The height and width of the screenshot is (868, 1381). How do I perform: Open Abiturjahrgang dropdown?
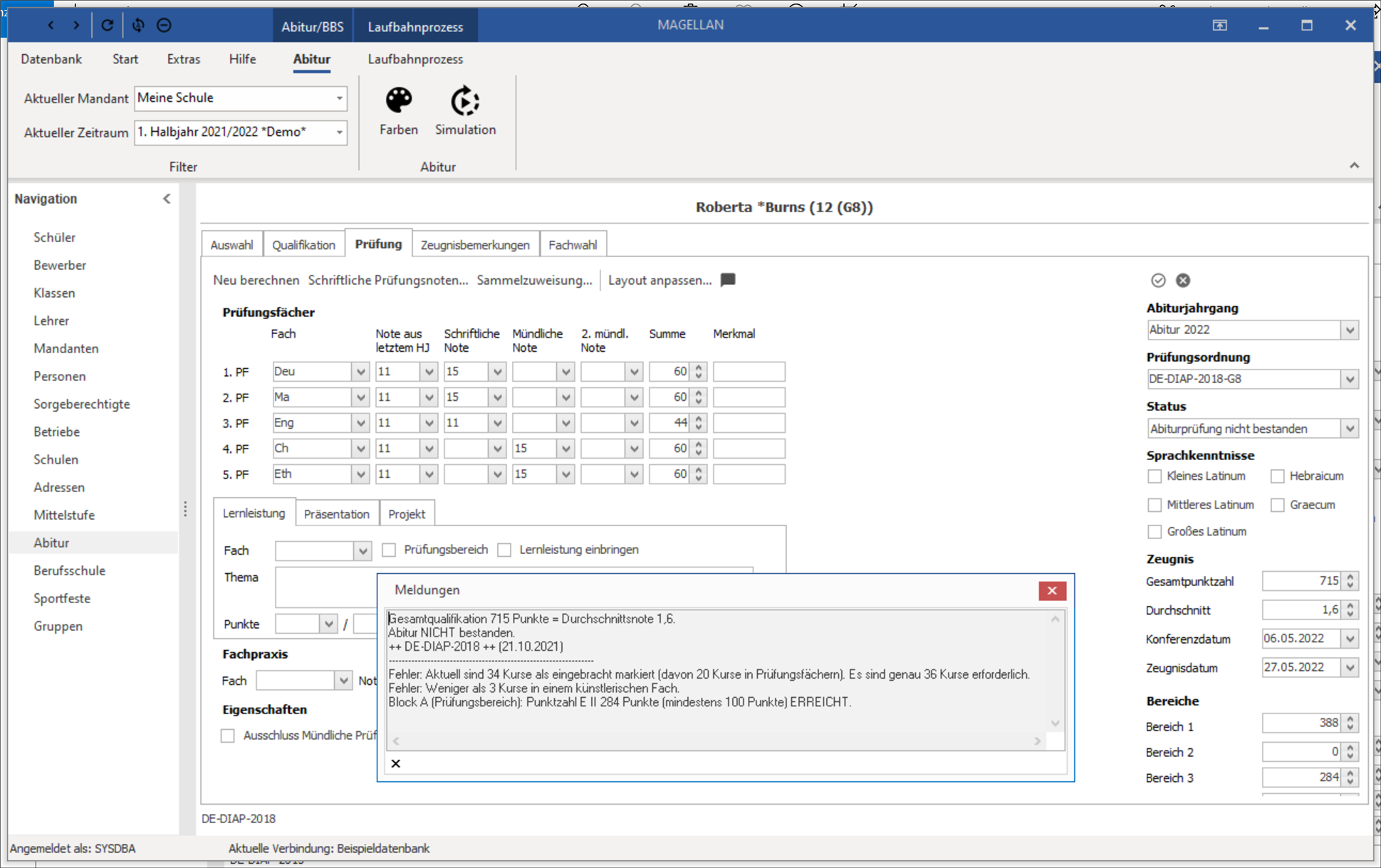(x=1349, y=330)
